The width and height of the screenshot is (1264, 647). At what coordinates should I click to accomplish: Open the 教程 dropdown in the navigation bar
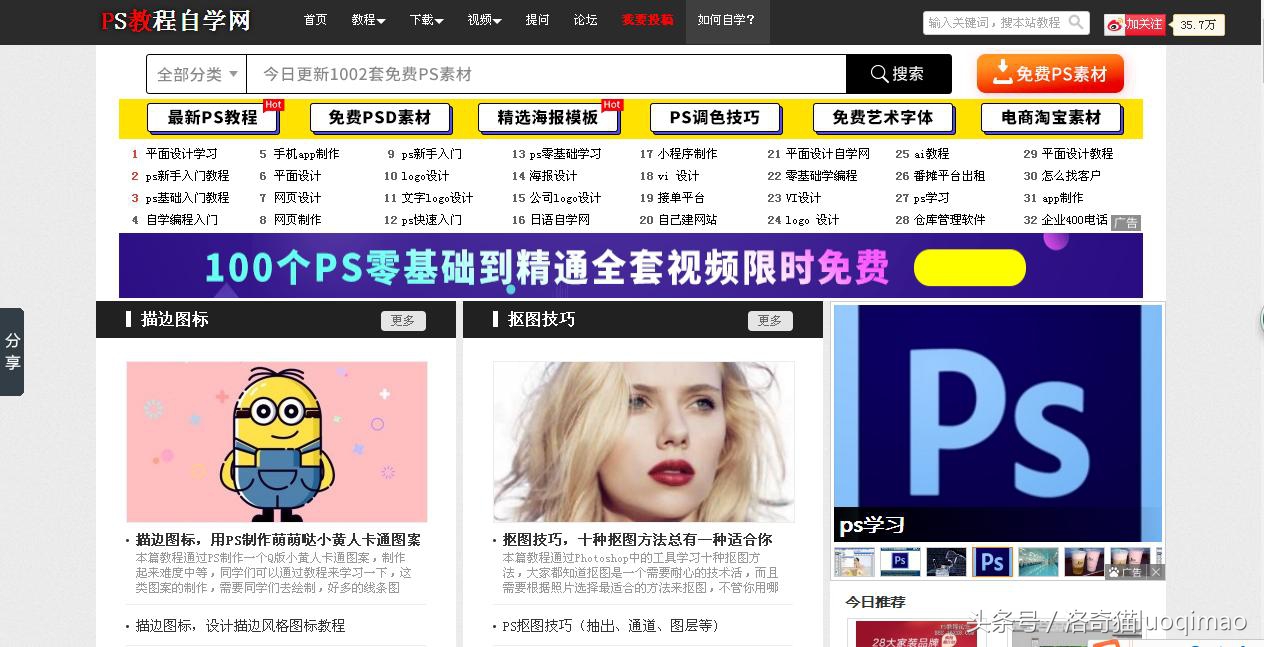(x=367, y=20)
